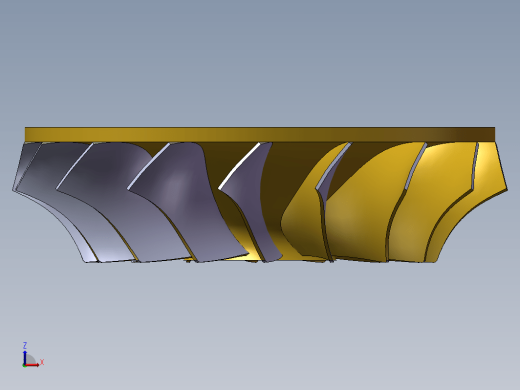Click the blue Z axis of the triad
The width and height of the screenshot is (520, 390).
pos(25,357)
